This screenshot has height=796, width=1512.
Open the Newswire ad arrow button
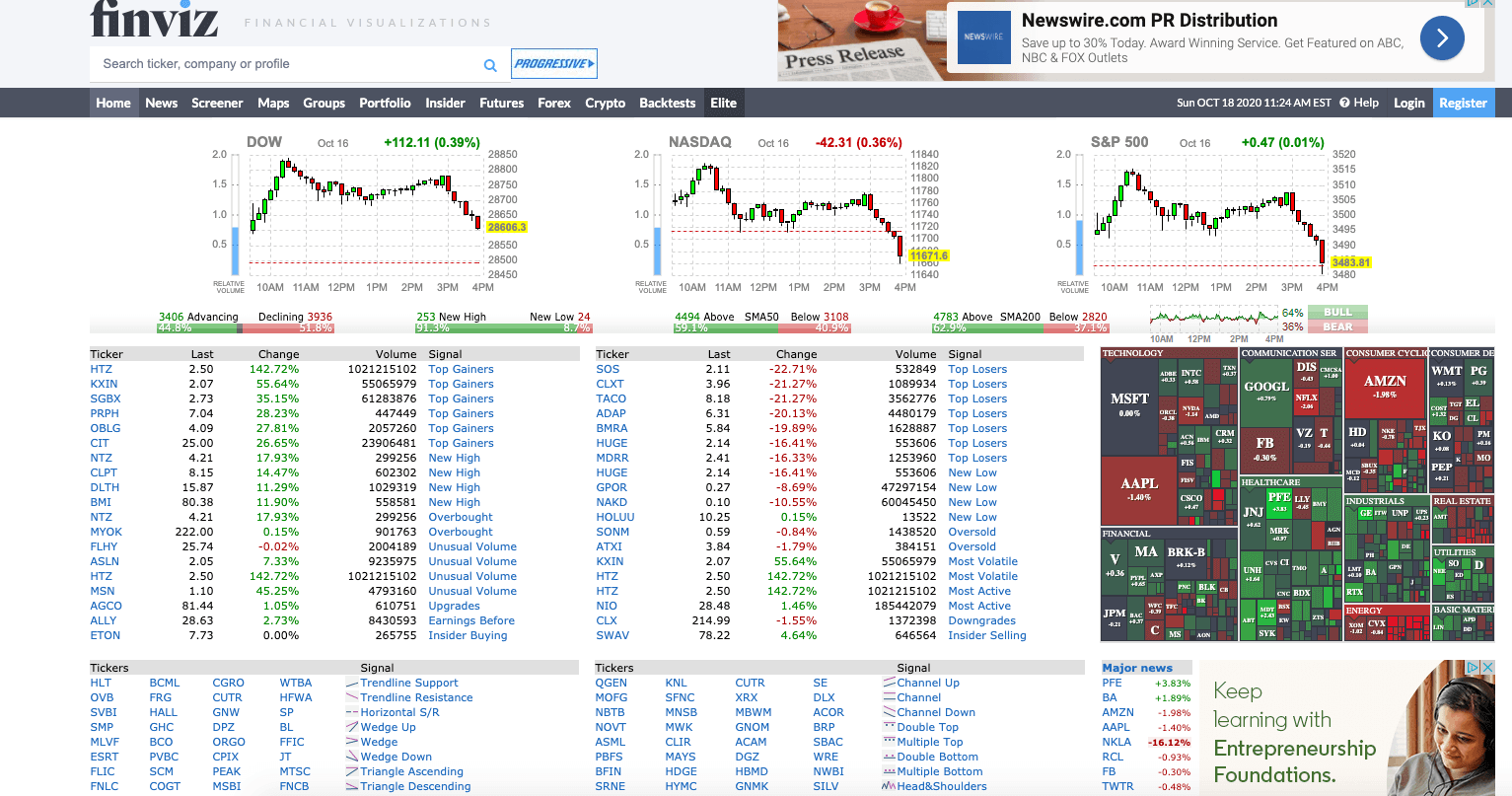(1442, 38)
